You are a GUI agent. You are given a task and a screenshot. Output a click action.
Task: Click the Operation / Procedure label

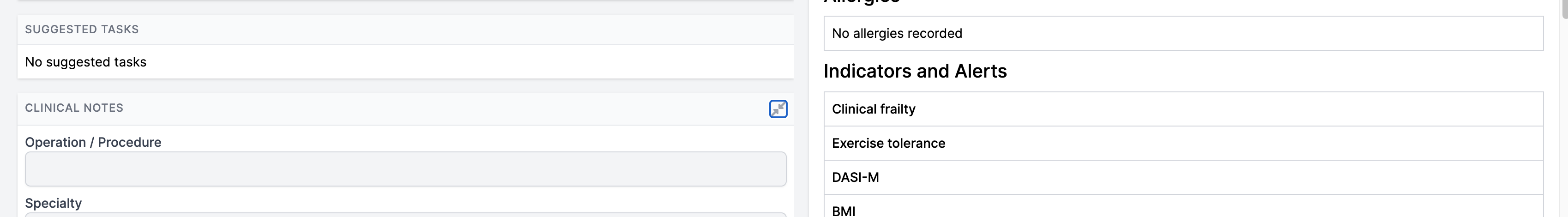pos(93,142)
